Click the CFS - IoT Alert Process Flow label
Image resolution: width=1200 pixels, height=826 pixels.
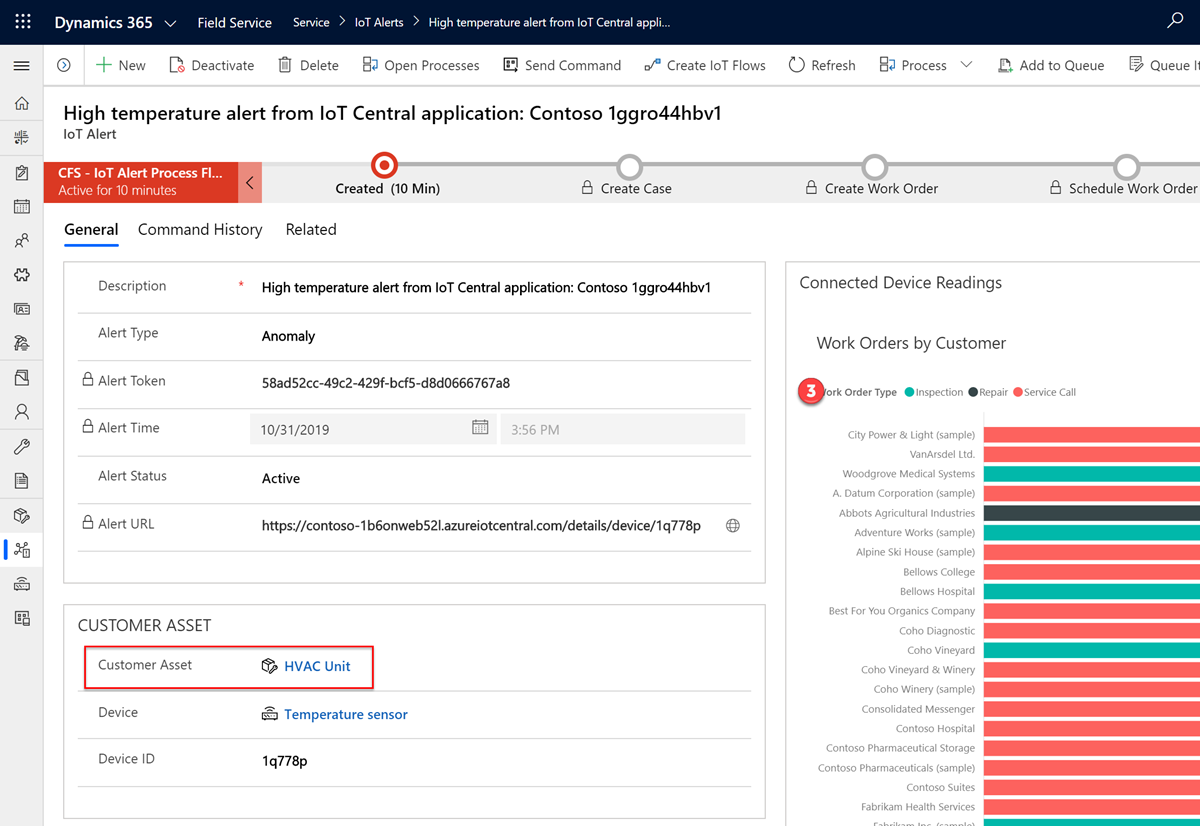pyautogui.click(x=140, y=173)
